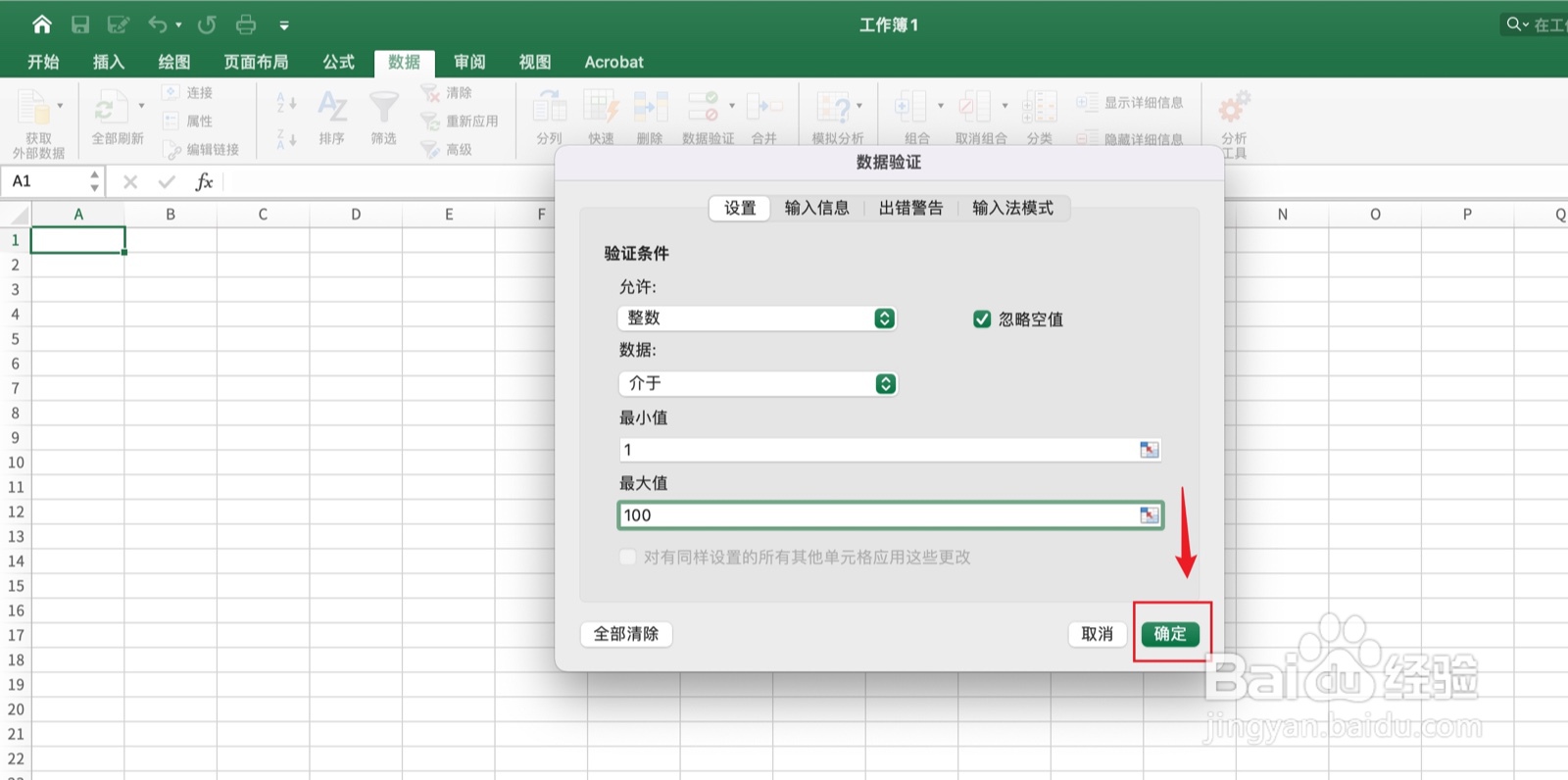The width and height of the screenshot is (1568, 780).
Task: Click the 重新应用 filter item
Action: coord(460,121)
